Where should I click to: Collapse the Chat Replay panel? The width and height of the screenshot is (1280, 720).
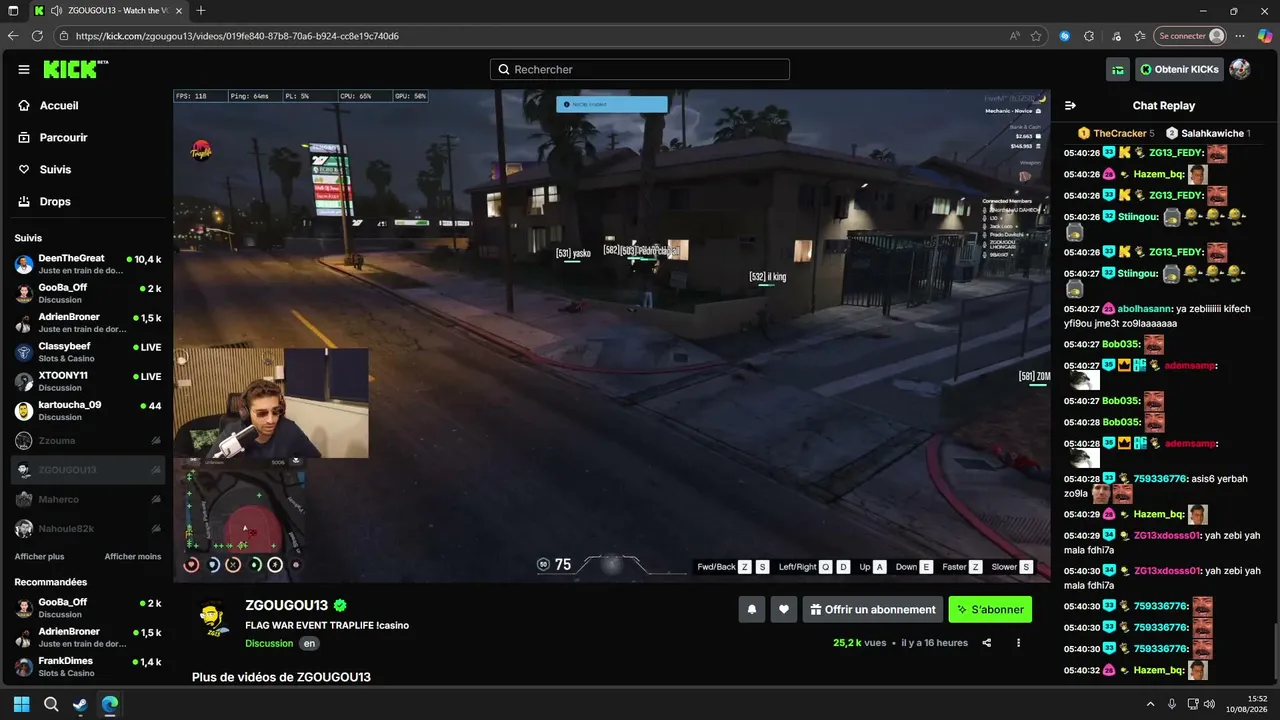click(1070, 105)
